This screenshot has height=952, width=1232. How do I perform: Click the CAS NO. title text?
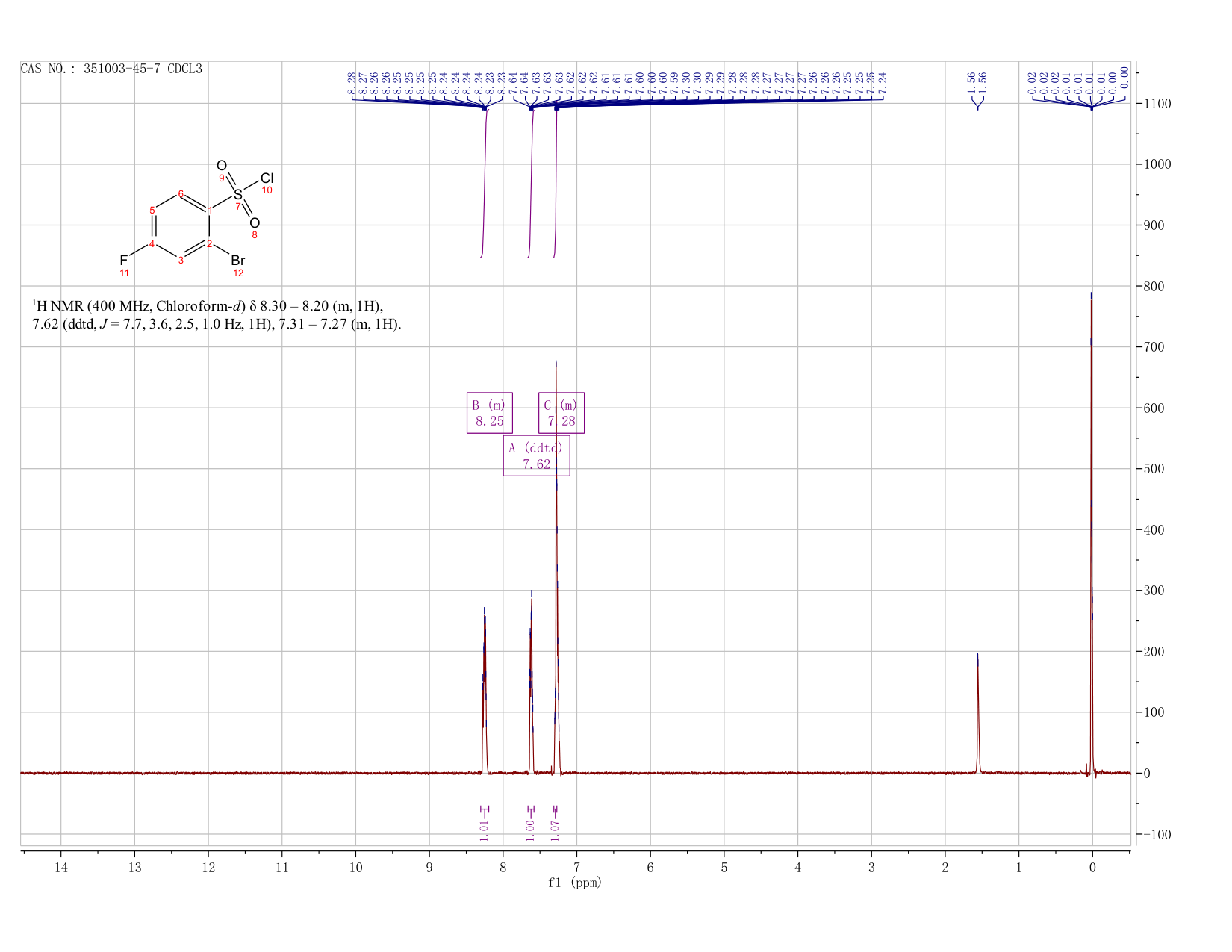pyautogui.click(x=111, y=69)
